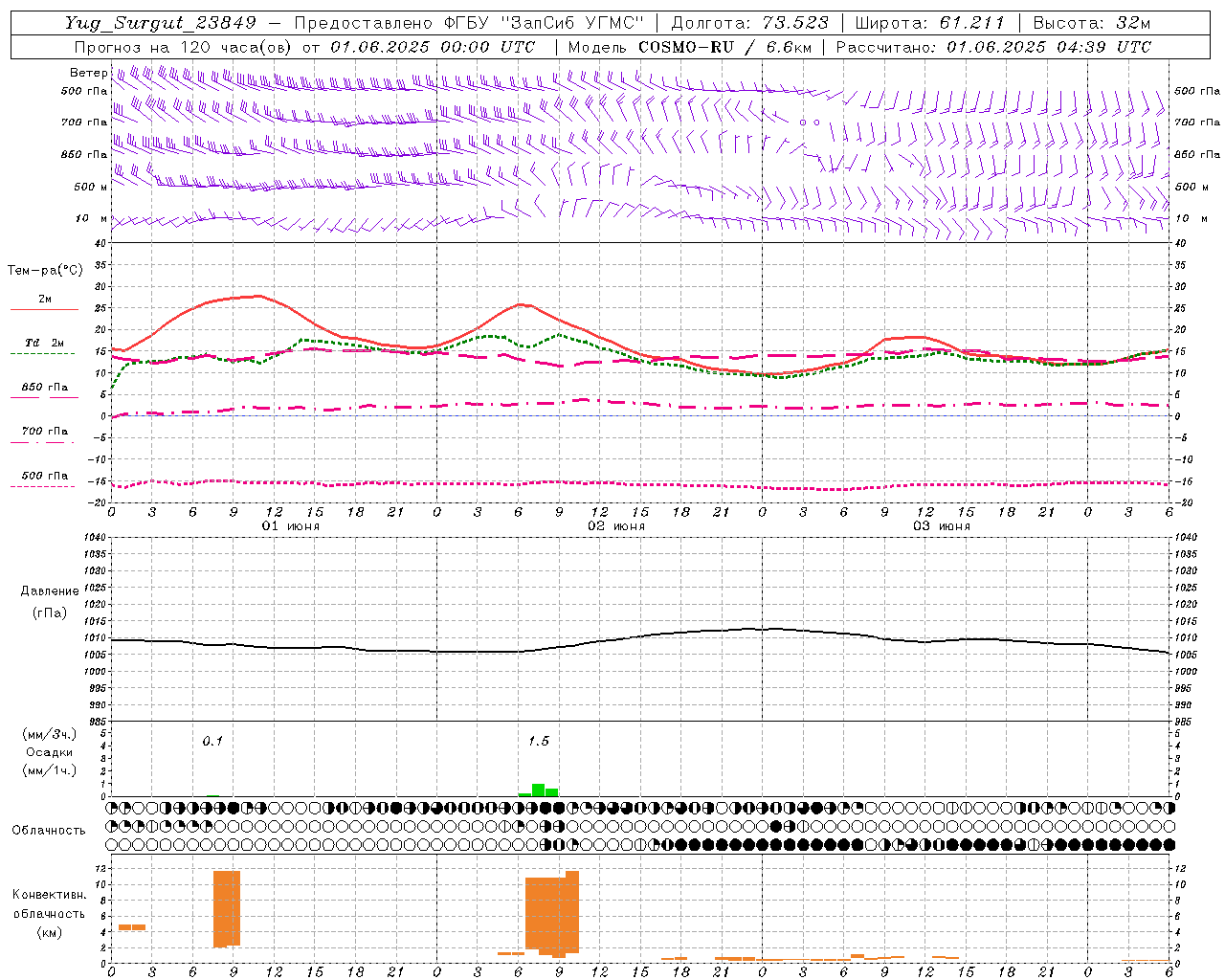
Task: Click the (мм/3ч.) precipitation unit label
Action: pyautogui.click(x=50, y=734)
